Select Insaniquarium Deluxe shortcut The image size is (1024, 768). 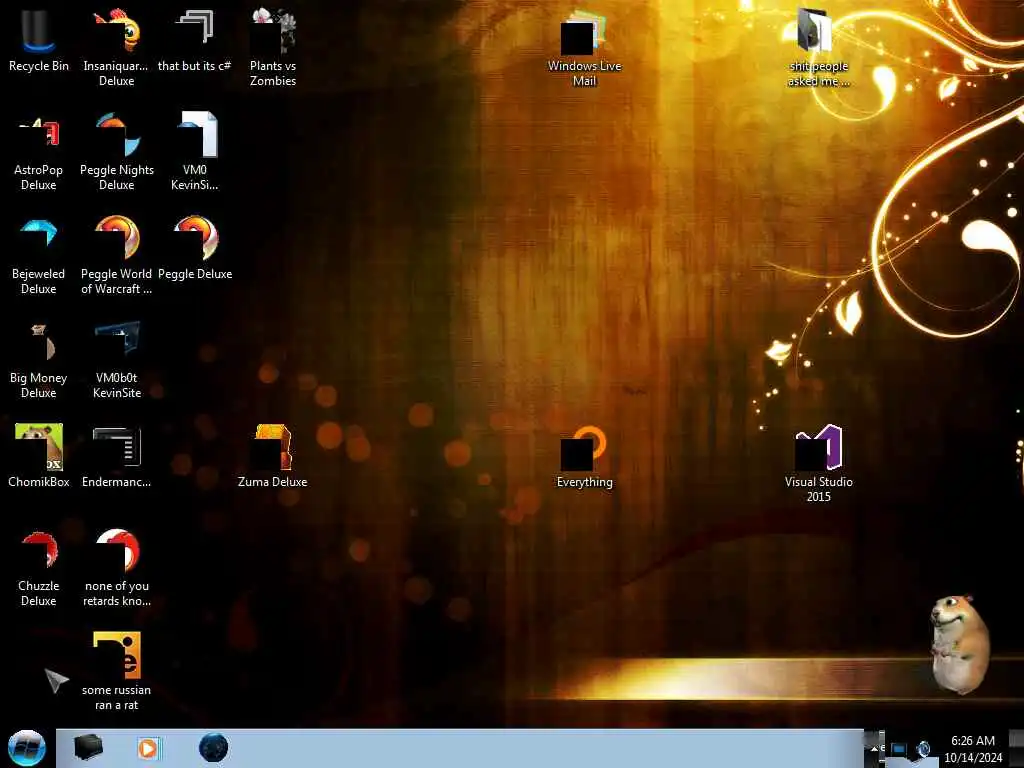116,47
